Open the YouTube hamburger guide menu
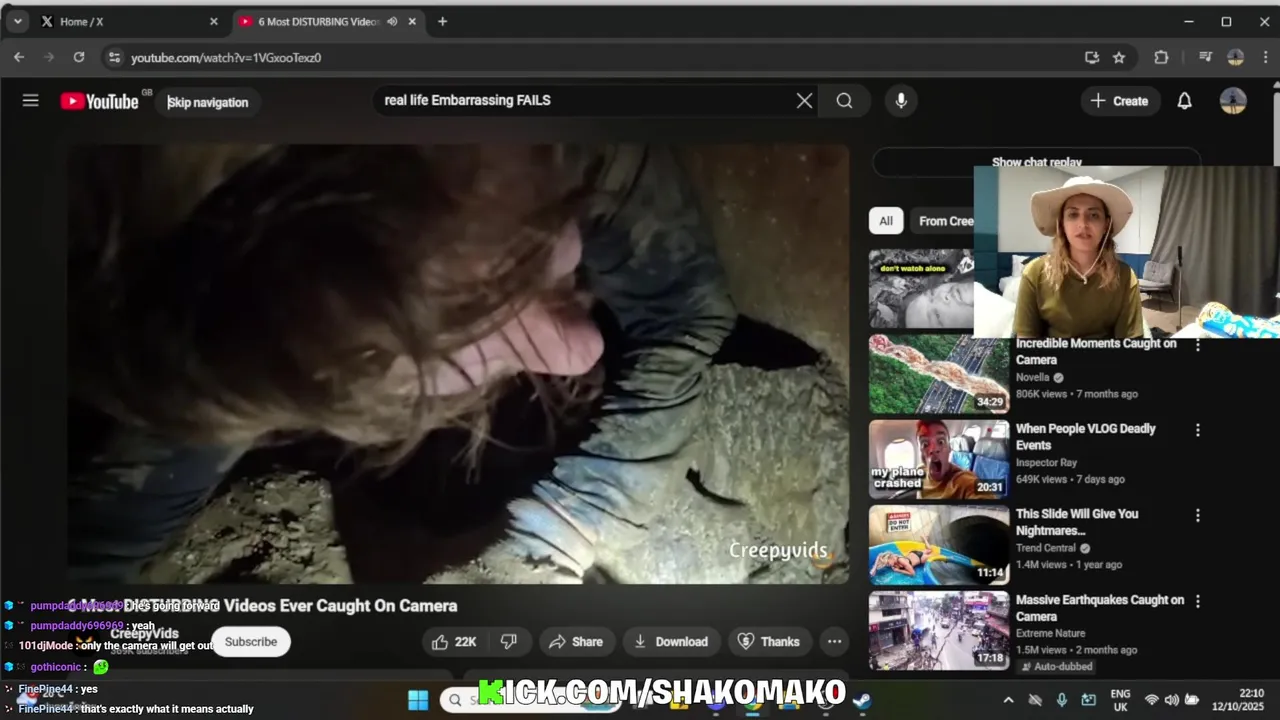Screen dimensions: 1280x720 [31, 101]
